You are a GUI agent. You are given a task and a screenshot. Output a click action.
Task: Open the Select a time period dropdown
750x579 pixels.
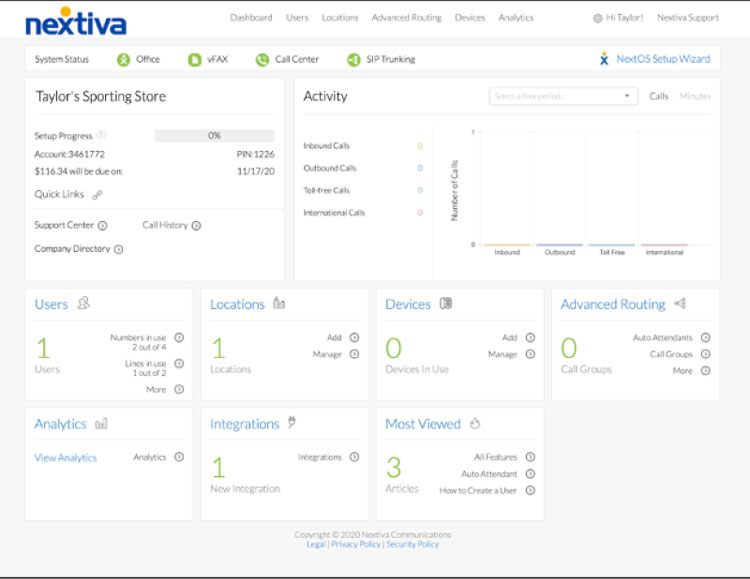(x=564, y=96)
